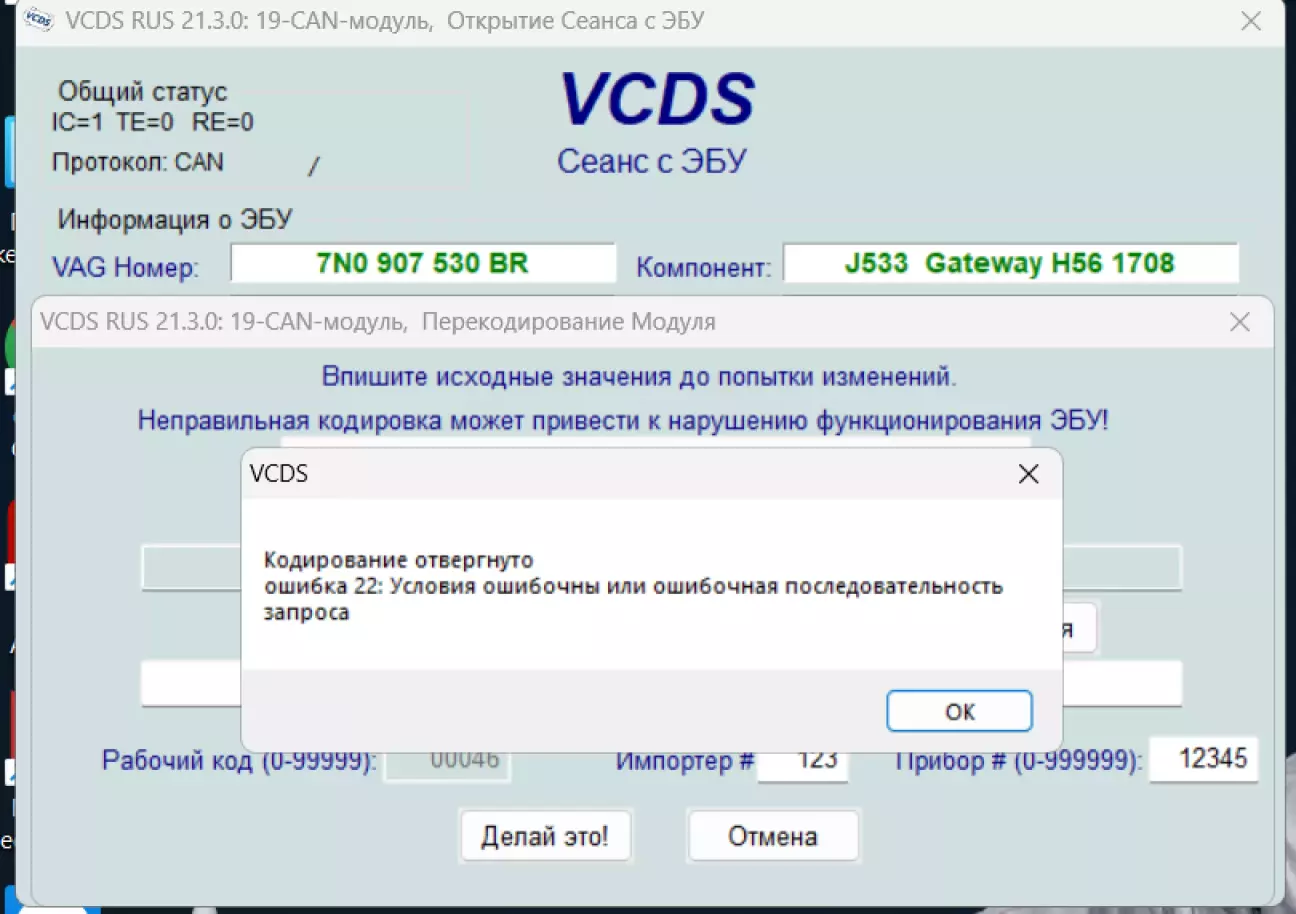
Task: Click the VCDS app icon in title bar
Action: pos(37,20)
